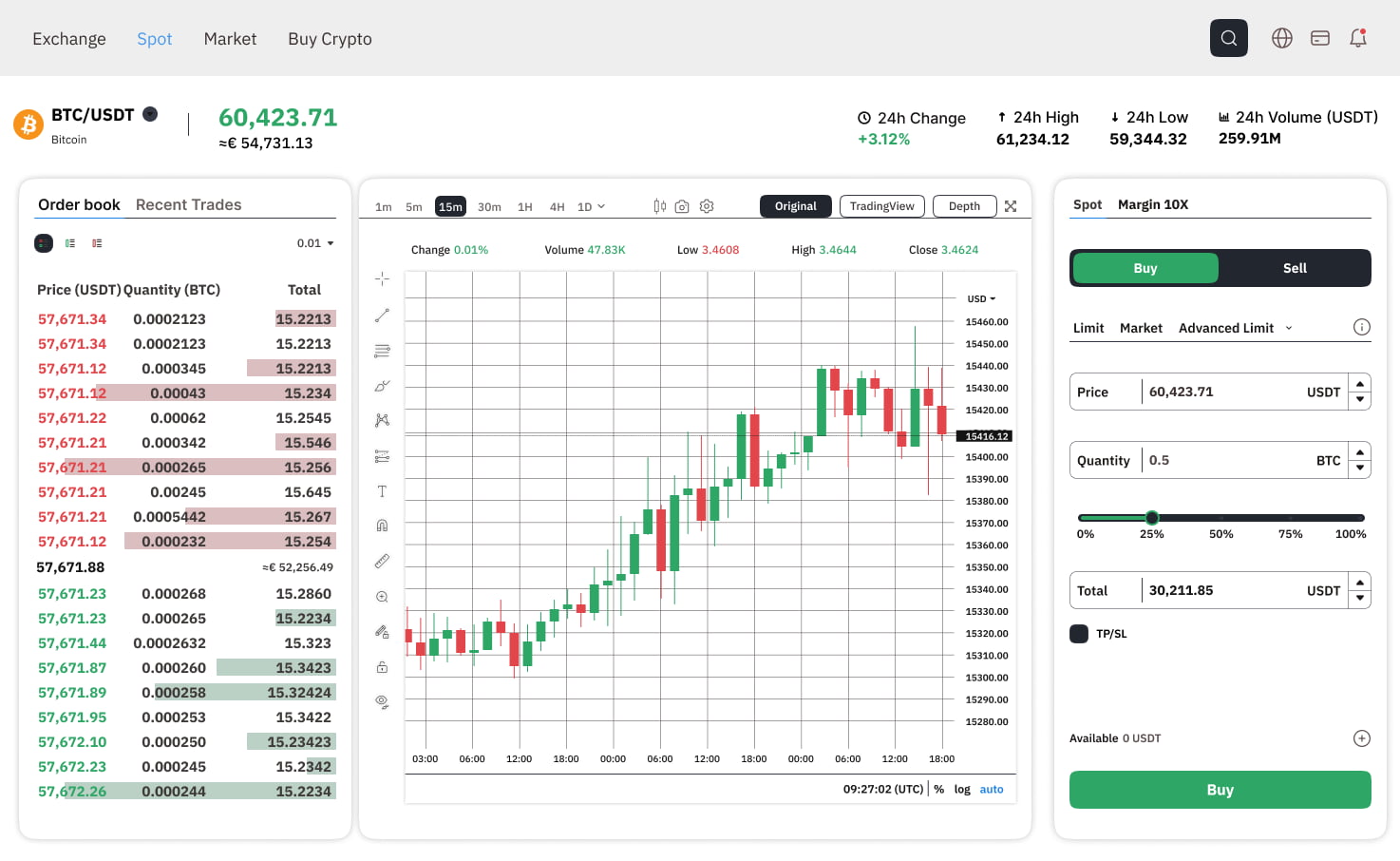
Task: Select the crosshair cursor tool on the chart
Action: pos(382,278)
